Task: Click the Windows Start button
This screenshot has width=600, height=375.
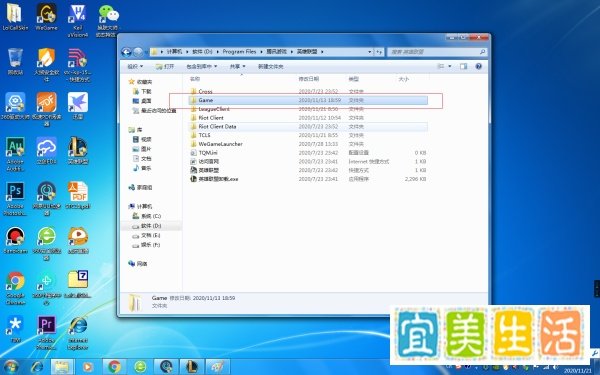Action: [x=11, y=367]
